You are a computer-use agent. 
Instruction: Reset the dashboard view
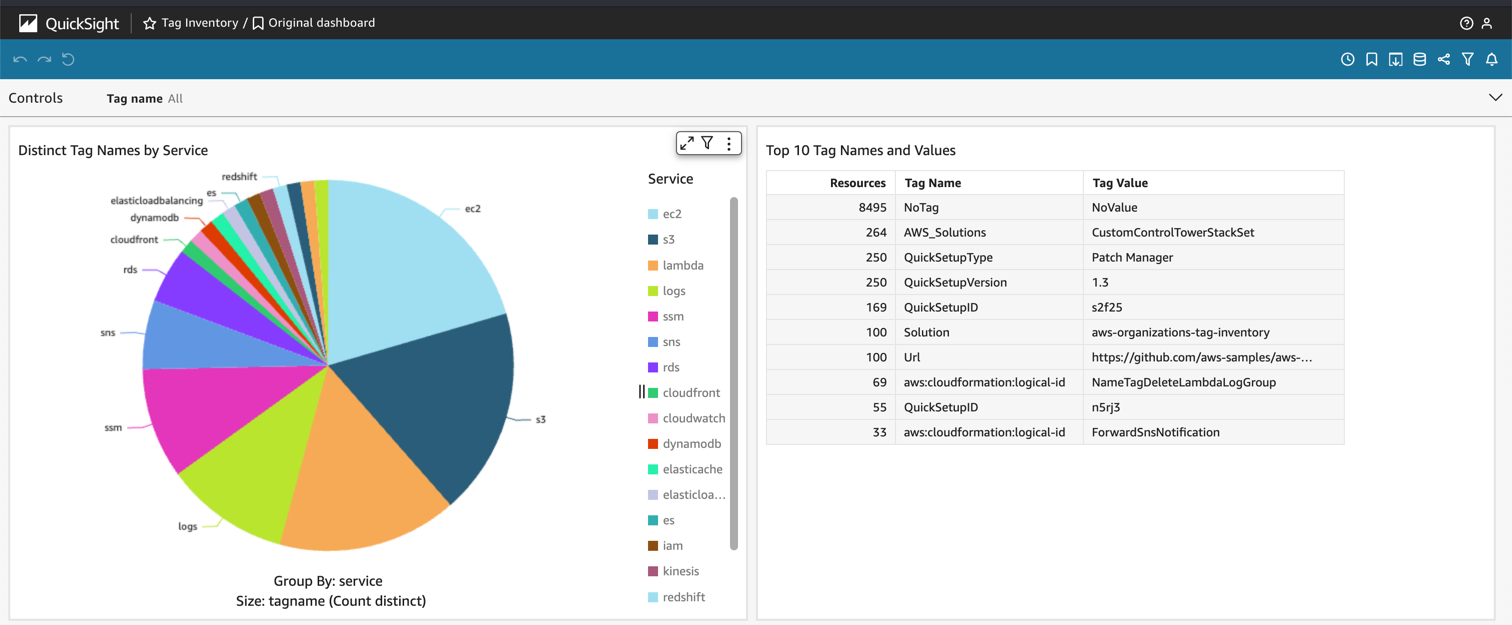click(x=68, y=60)
